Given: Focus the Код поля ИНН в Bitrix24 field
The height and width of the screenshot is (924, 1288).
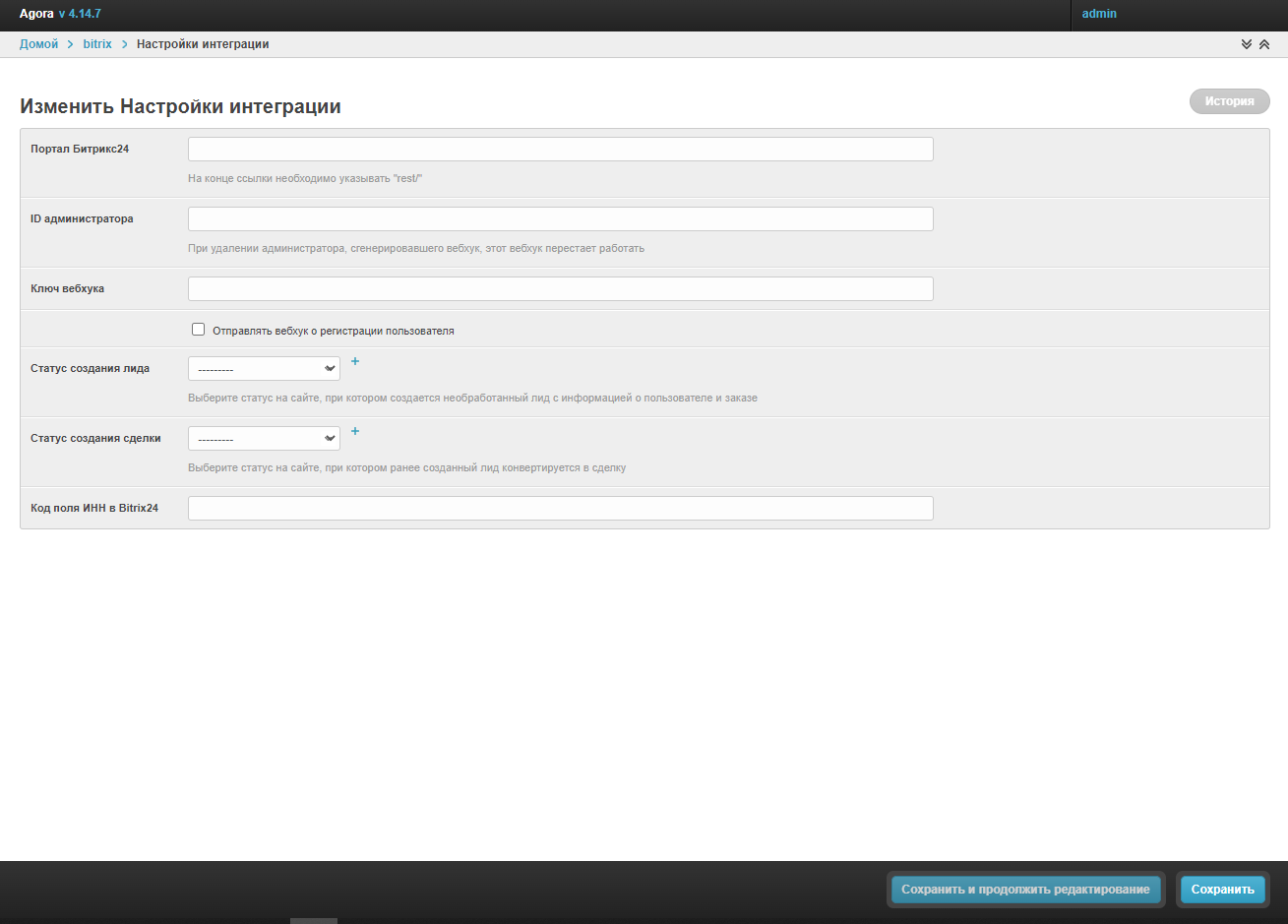Looking at the screenshot, I should point(560,509).
